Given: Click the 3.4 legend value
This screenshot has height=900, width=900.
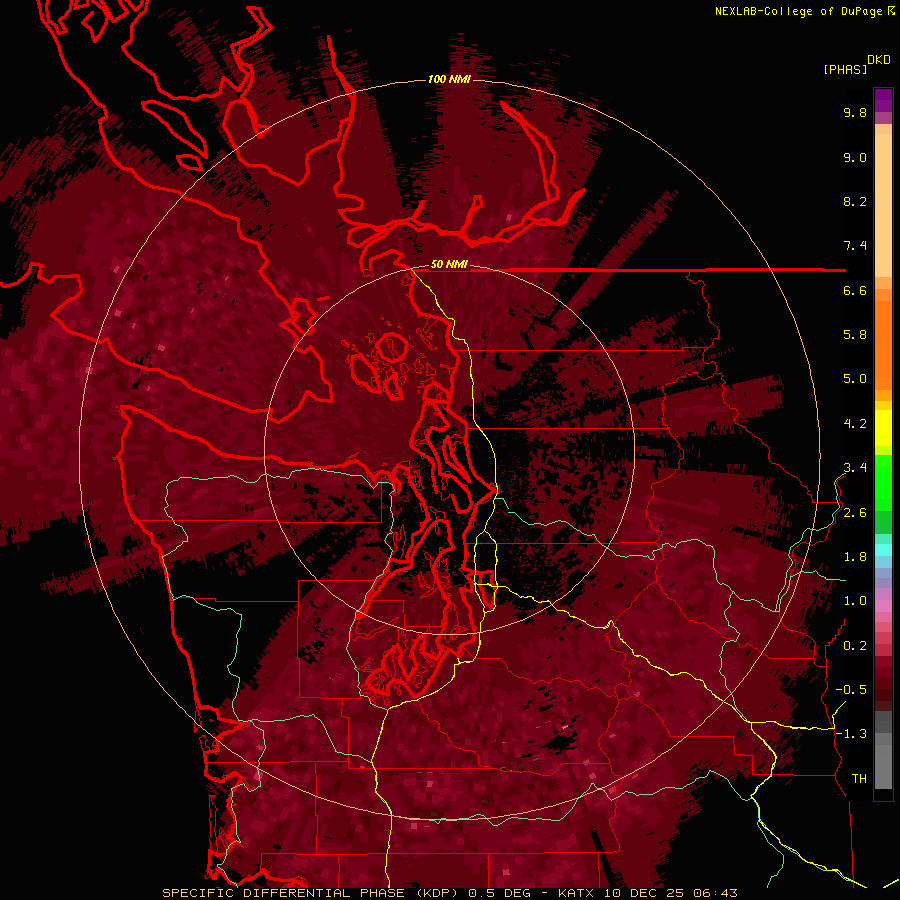Looking at the screenshot, I should (855, 468).
